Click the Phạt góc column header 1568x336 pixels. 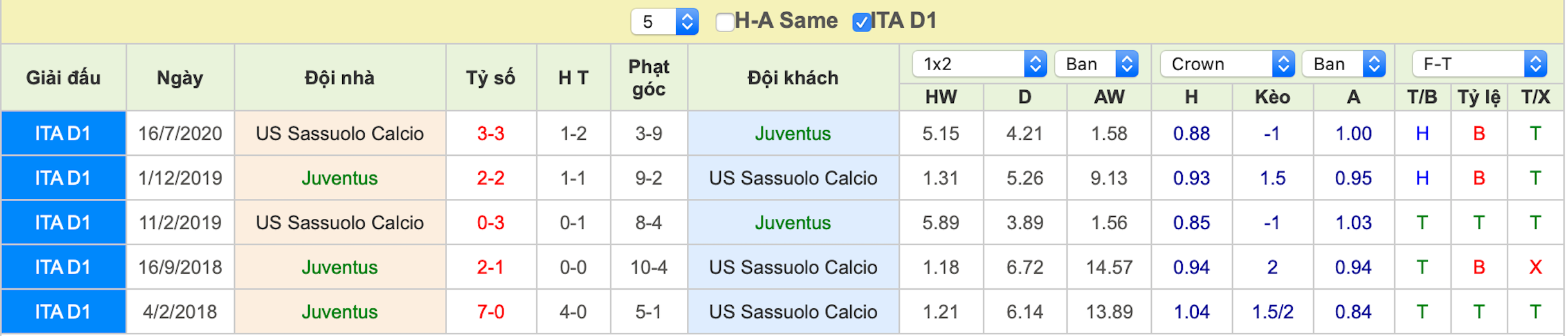pos(648,78)
